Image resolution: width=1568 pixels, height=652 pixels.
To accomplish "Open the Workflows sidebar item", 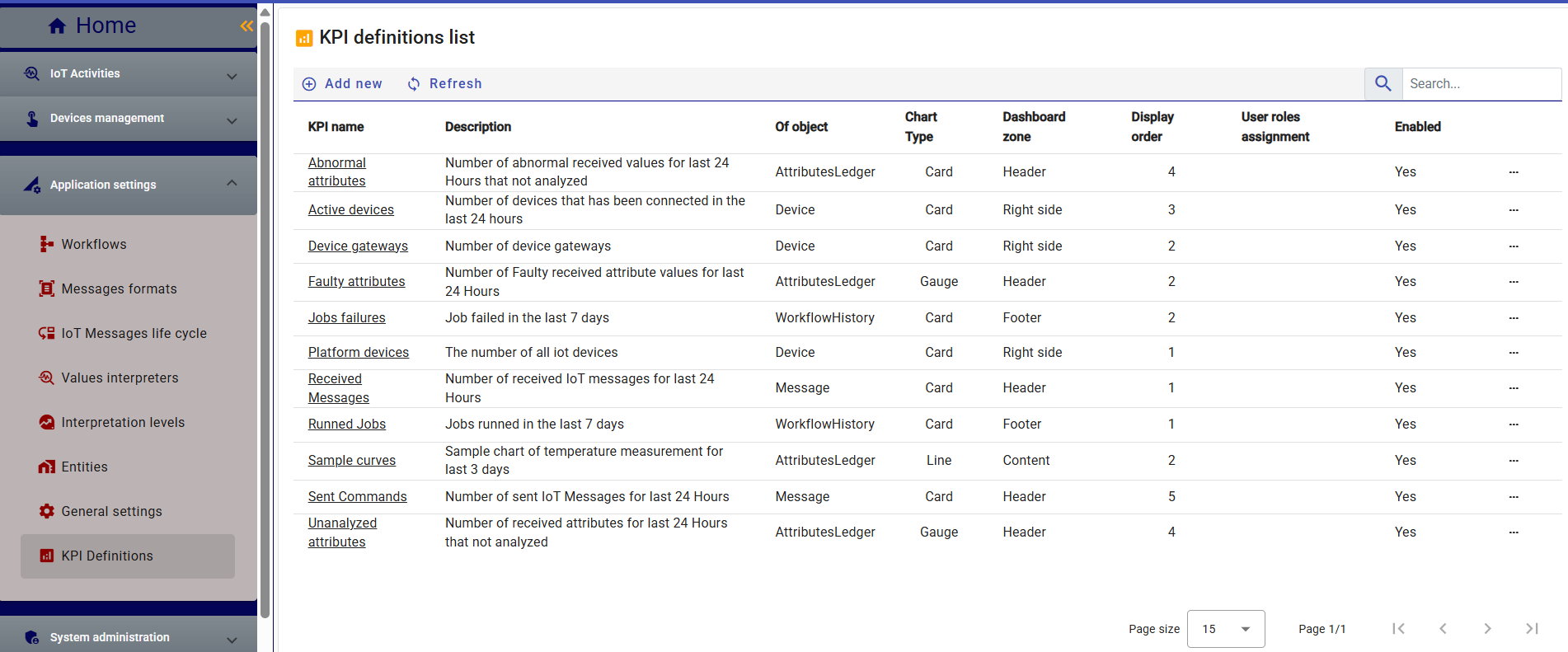I will coord(93,244).
